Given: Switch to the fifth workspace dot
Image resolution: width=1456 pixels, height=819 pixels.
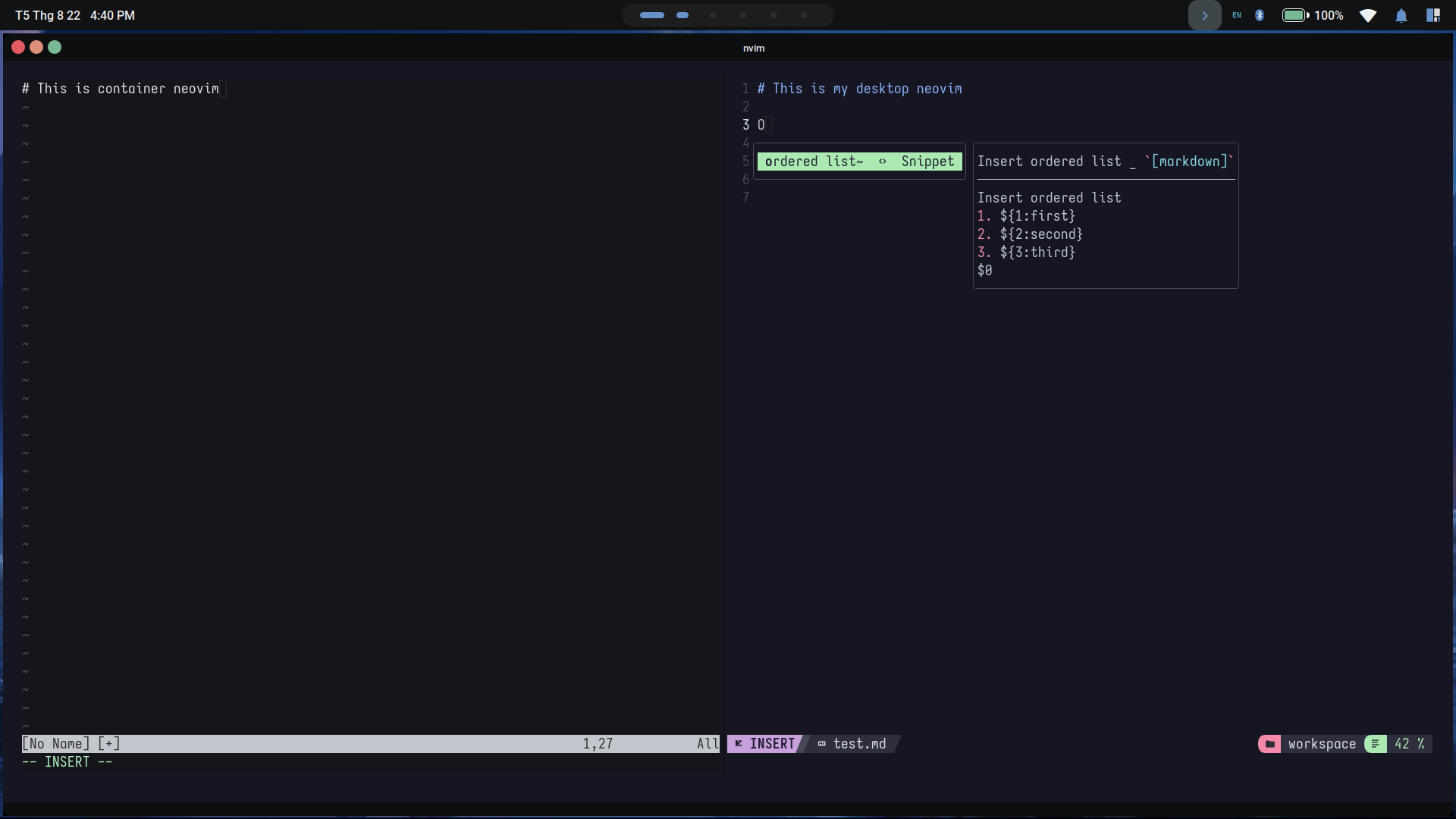Looking at the screenshot, I should tap(773, 15).
